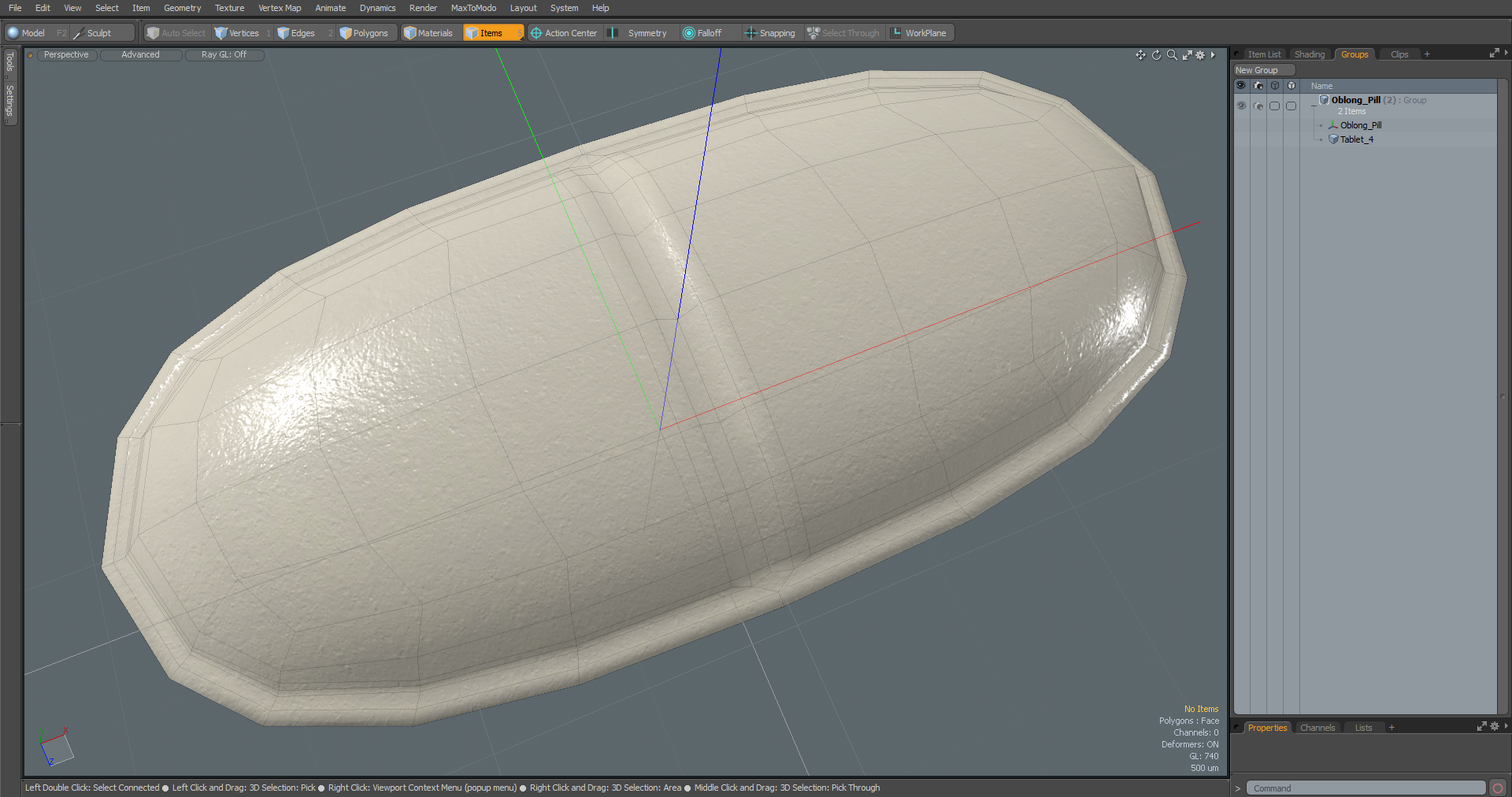Toggle visibility eye of Oblong_Pill group

coord(1241,106)
